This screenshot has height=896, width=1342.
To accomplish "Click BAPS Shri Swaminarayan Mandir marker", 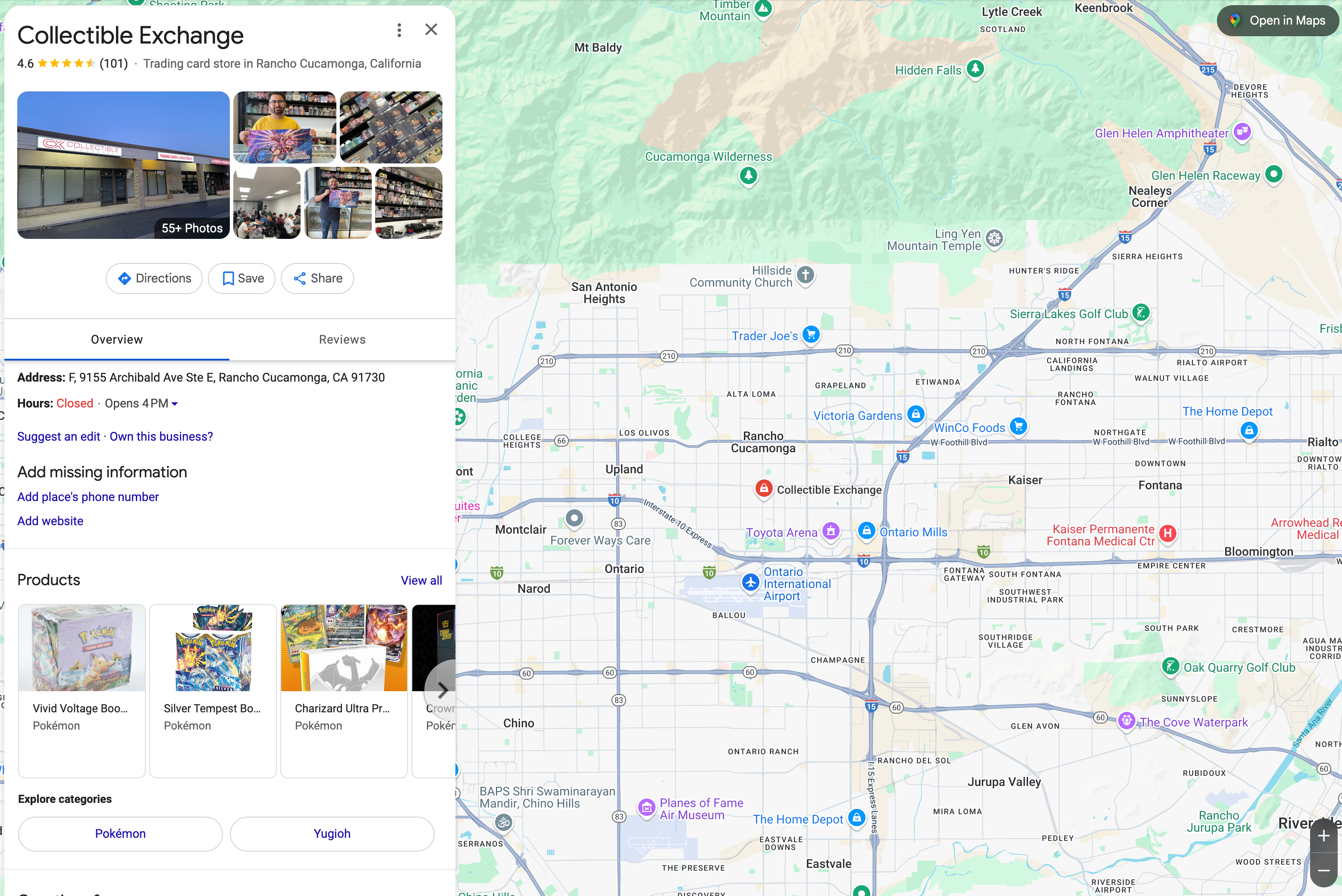I will tap(504, 823).
